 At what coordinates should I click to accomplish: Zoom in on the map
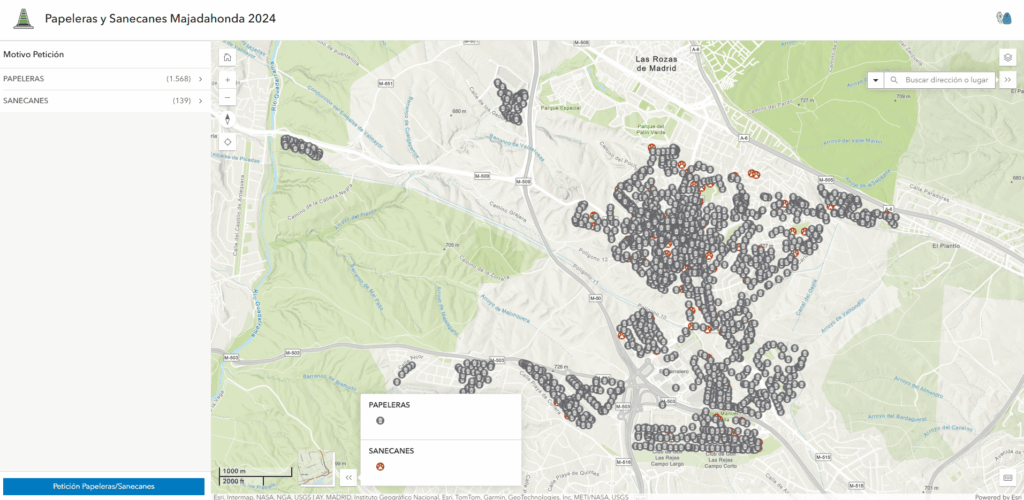pos(228,80)
